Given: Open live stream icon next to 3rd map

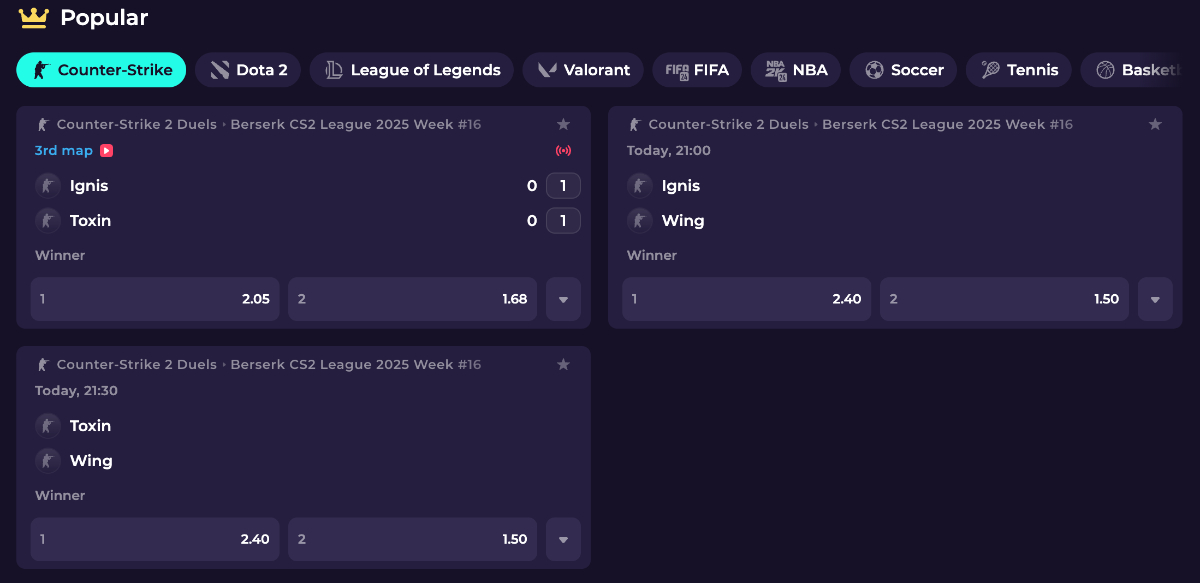Looking at the screenshot, I should click(x=106, y=151).
